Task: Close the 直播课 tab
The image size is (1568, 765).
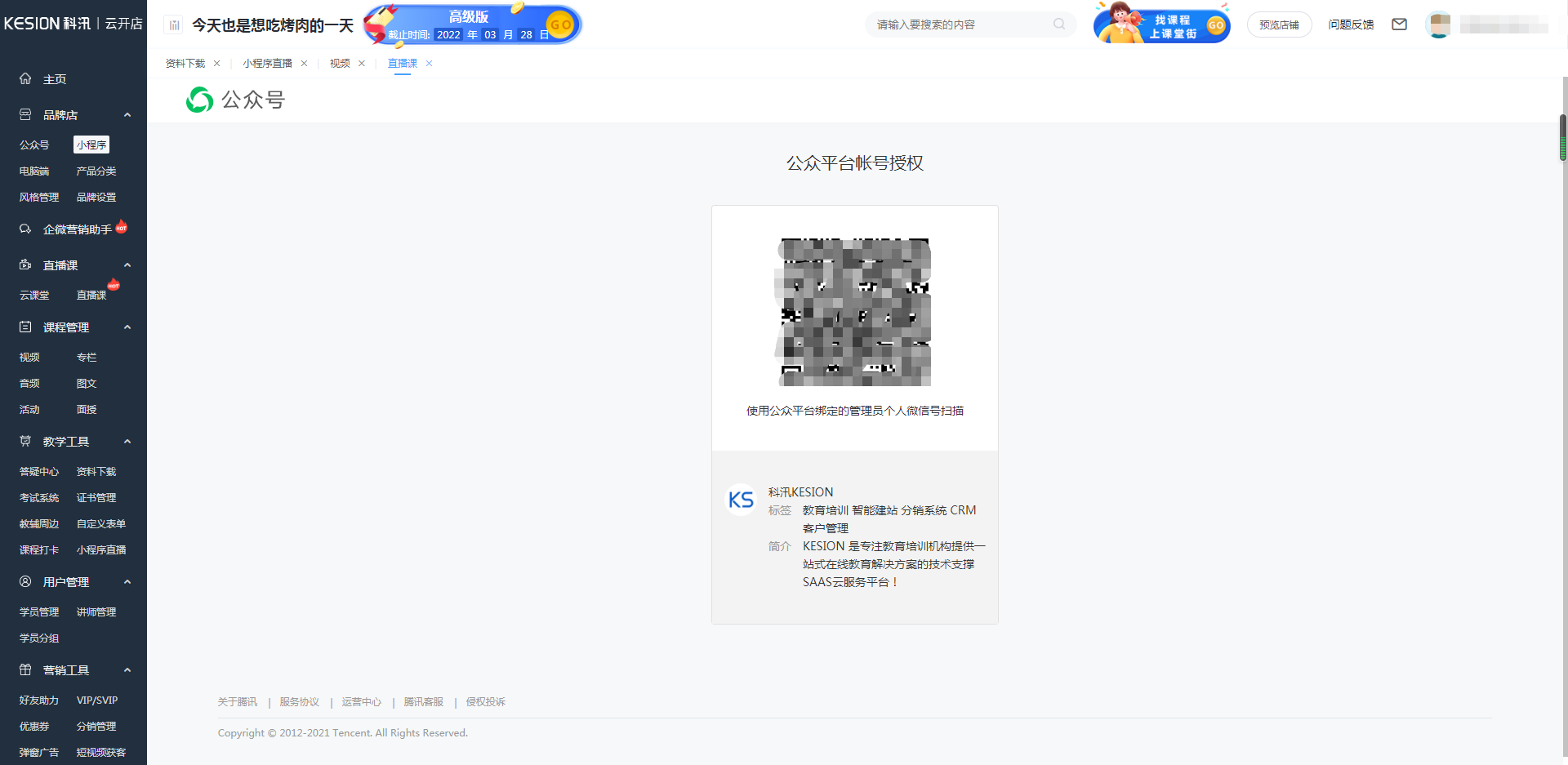Action: tap(429, 63)
